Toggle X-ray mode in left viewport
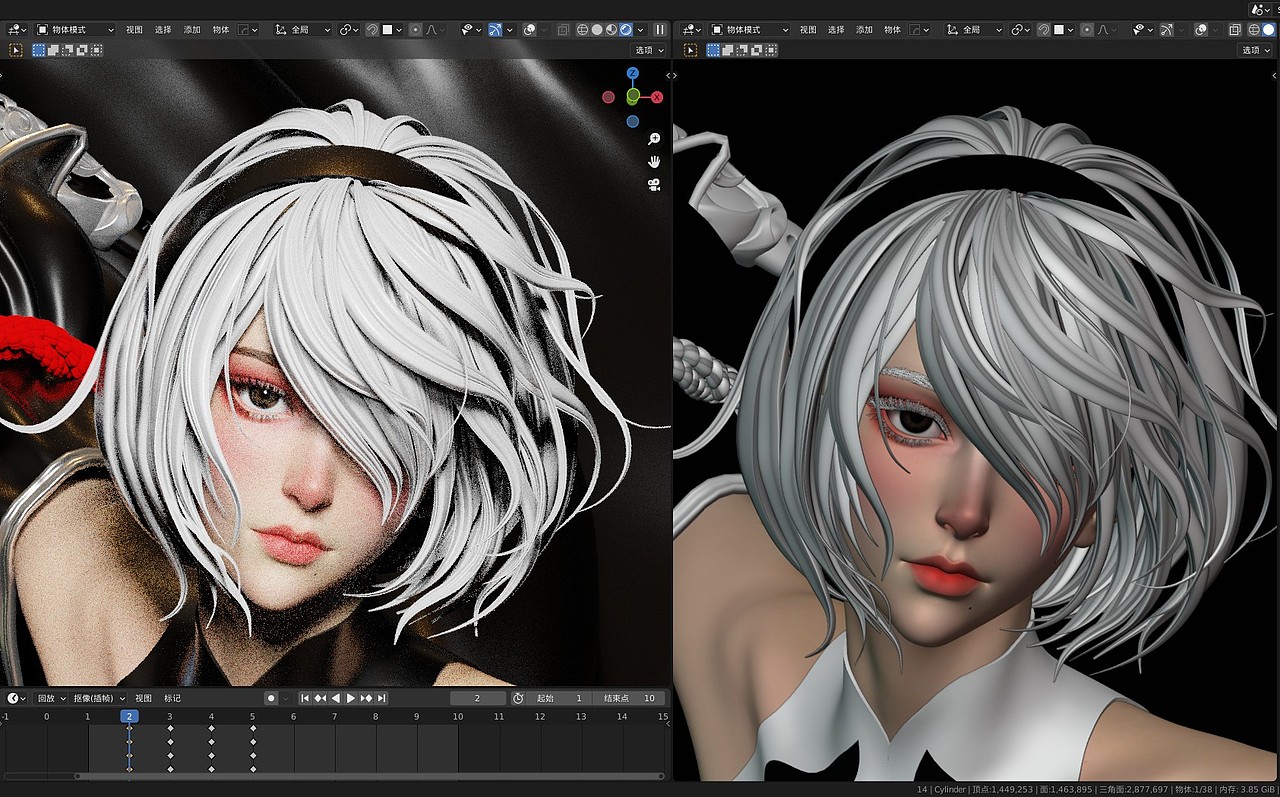This screenshot has height=797, width=1280. coord(563,30)
